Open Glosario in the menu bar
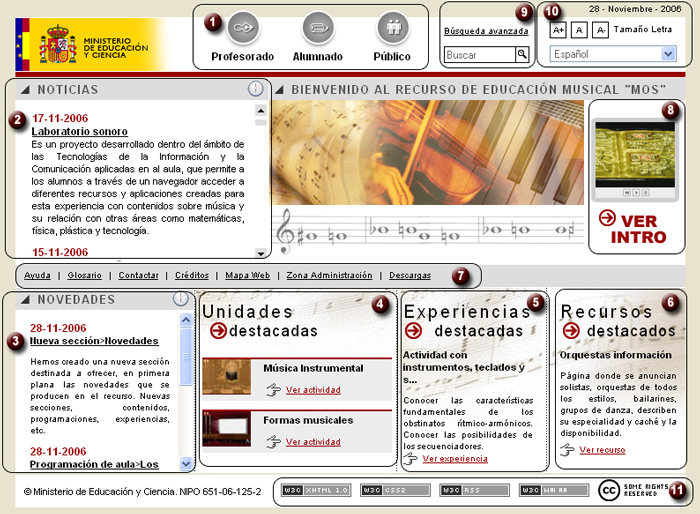Image resolution: width=700 pixels, height=514 pixels. (84, 275)
